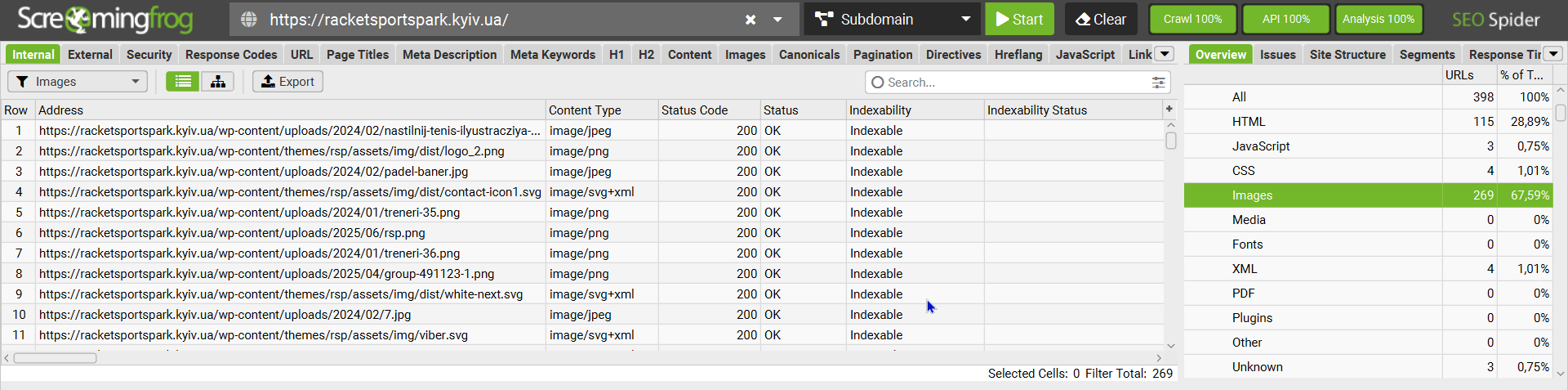Click the globe icon in URL bar
Image resolution: width=1568 pixels, height=390 pixels.
pyautogui.click(x=249, y=20)
